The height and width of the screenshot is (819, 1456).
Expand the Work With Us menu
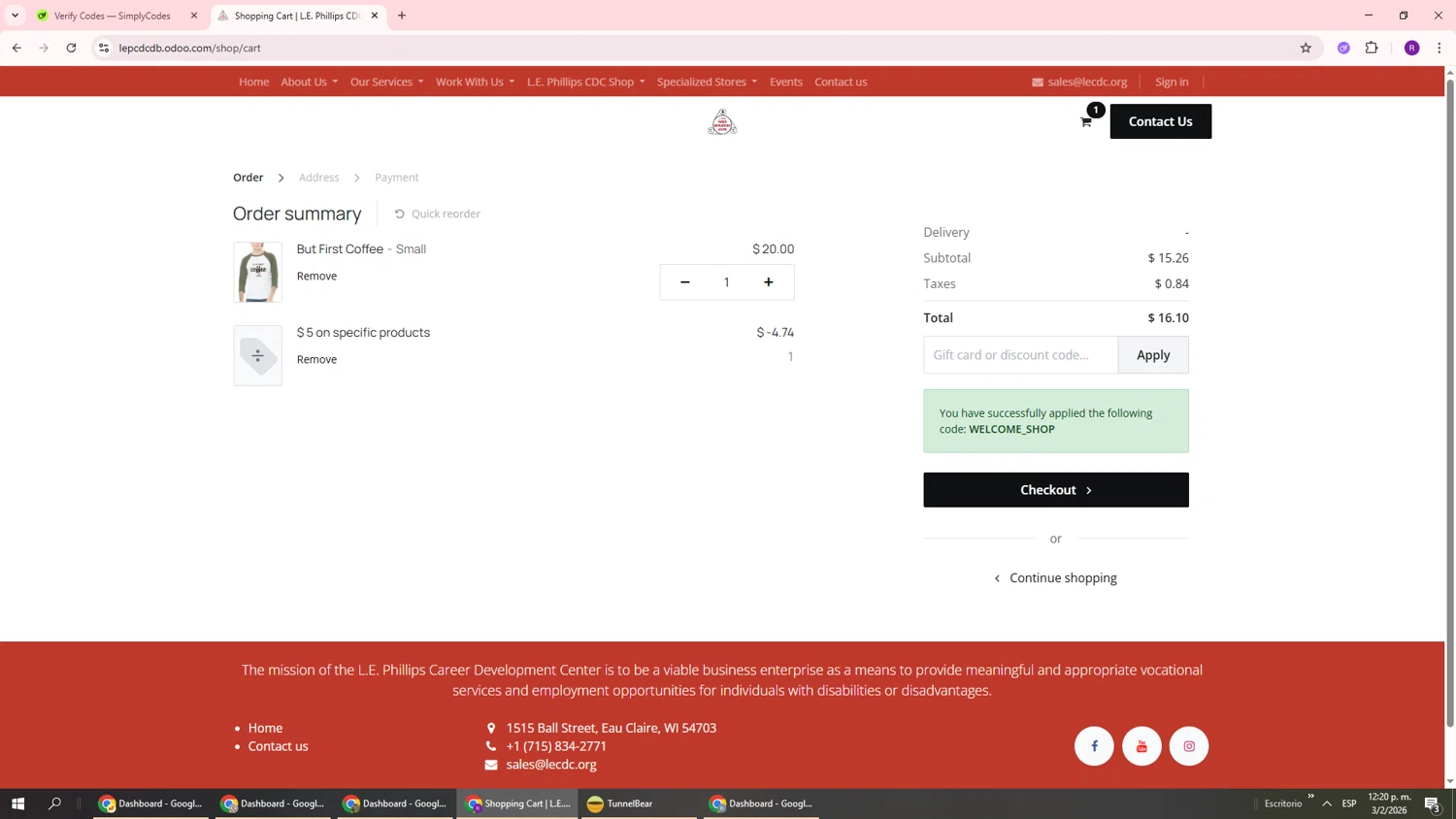pyautogui.click(x=475, y=82)
